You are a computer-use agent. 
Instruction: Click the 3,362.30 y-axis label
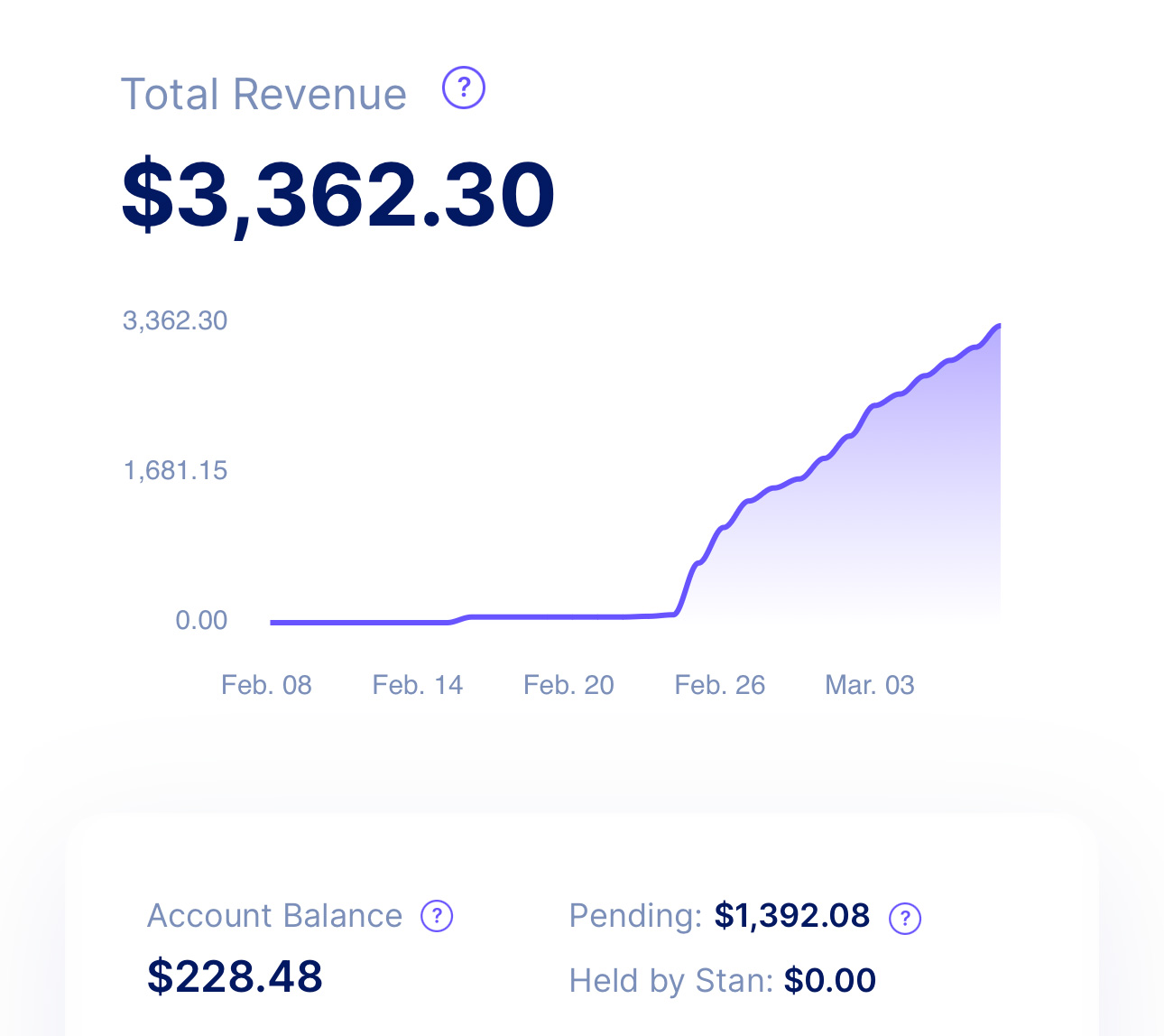pos(175,320)
